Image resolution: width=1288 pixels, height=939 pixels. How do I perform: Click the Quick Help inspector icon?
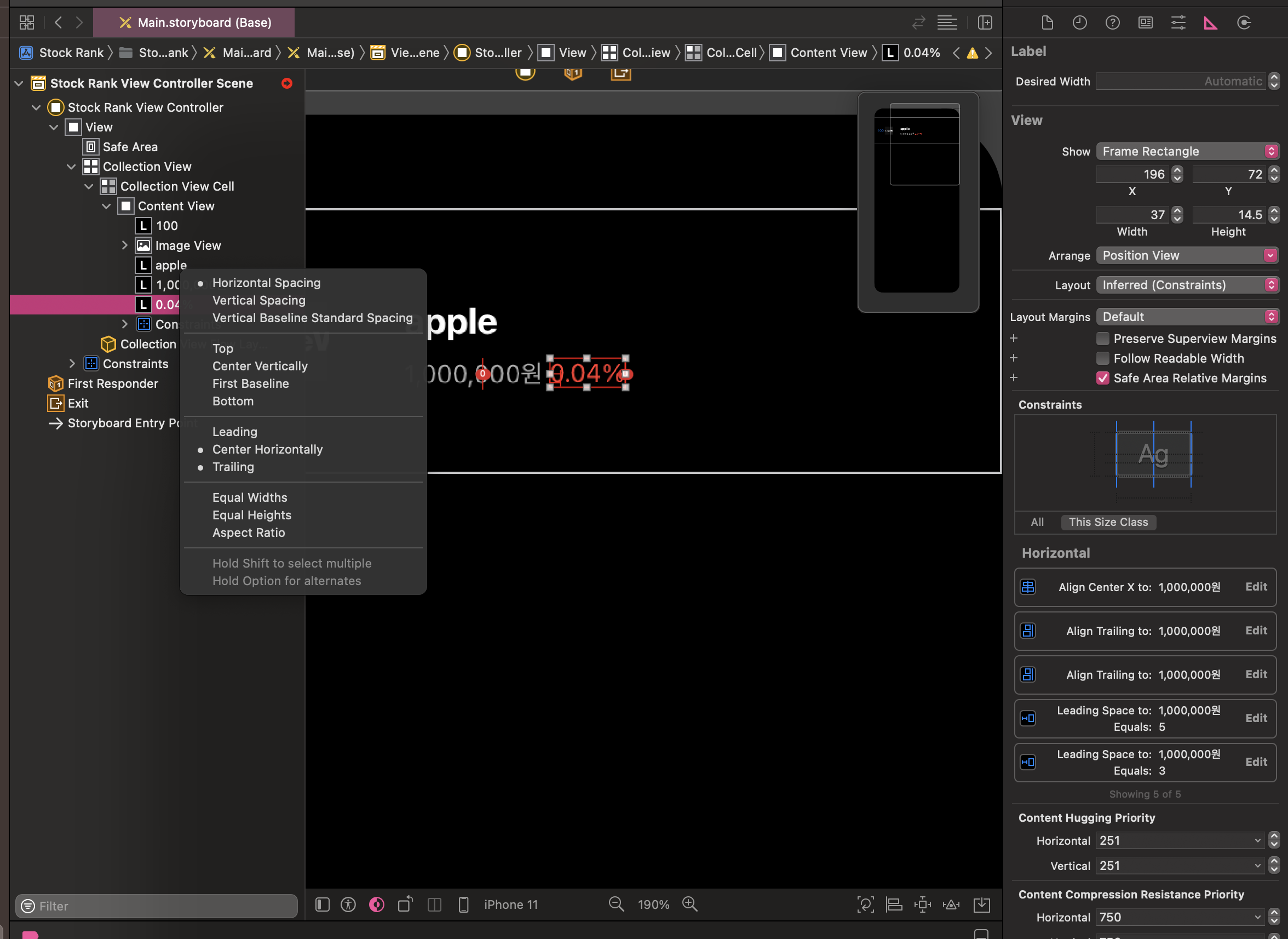tap(1112, 23)
